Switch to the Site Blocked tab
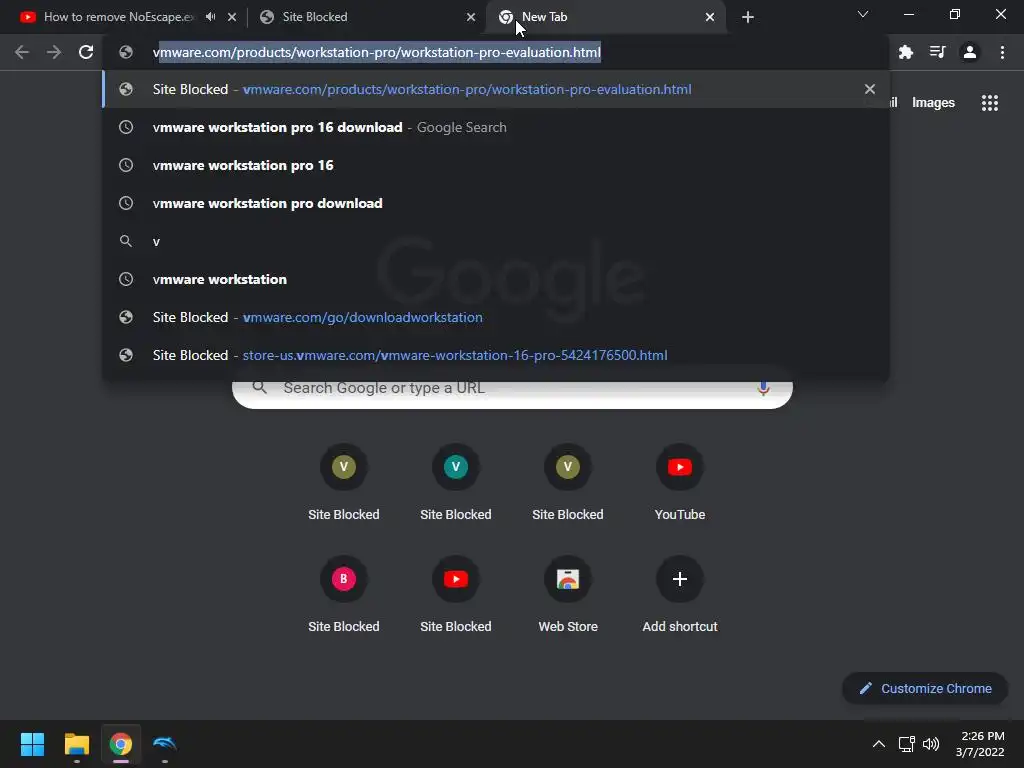 click(364, 17)
